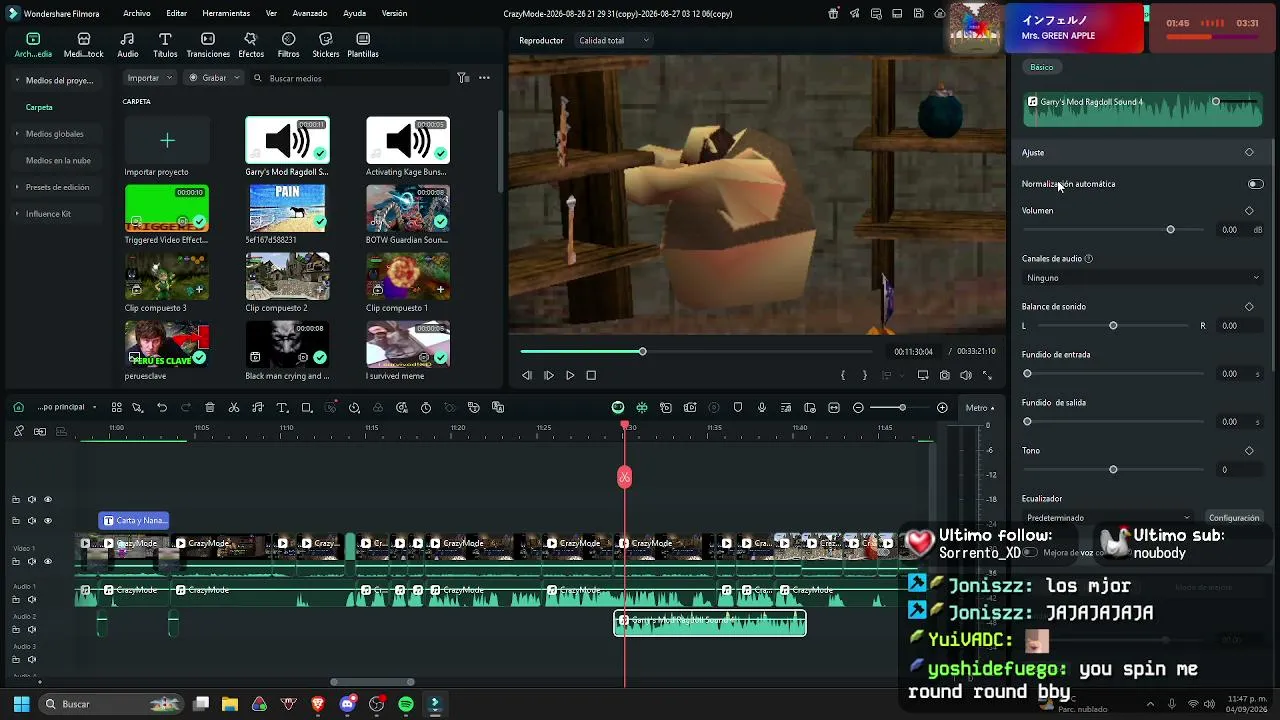This screenshot has width=1280, height=720.
Task: Click the delete trash icon in timeline toolbar
Action: [x=210, y=408]
